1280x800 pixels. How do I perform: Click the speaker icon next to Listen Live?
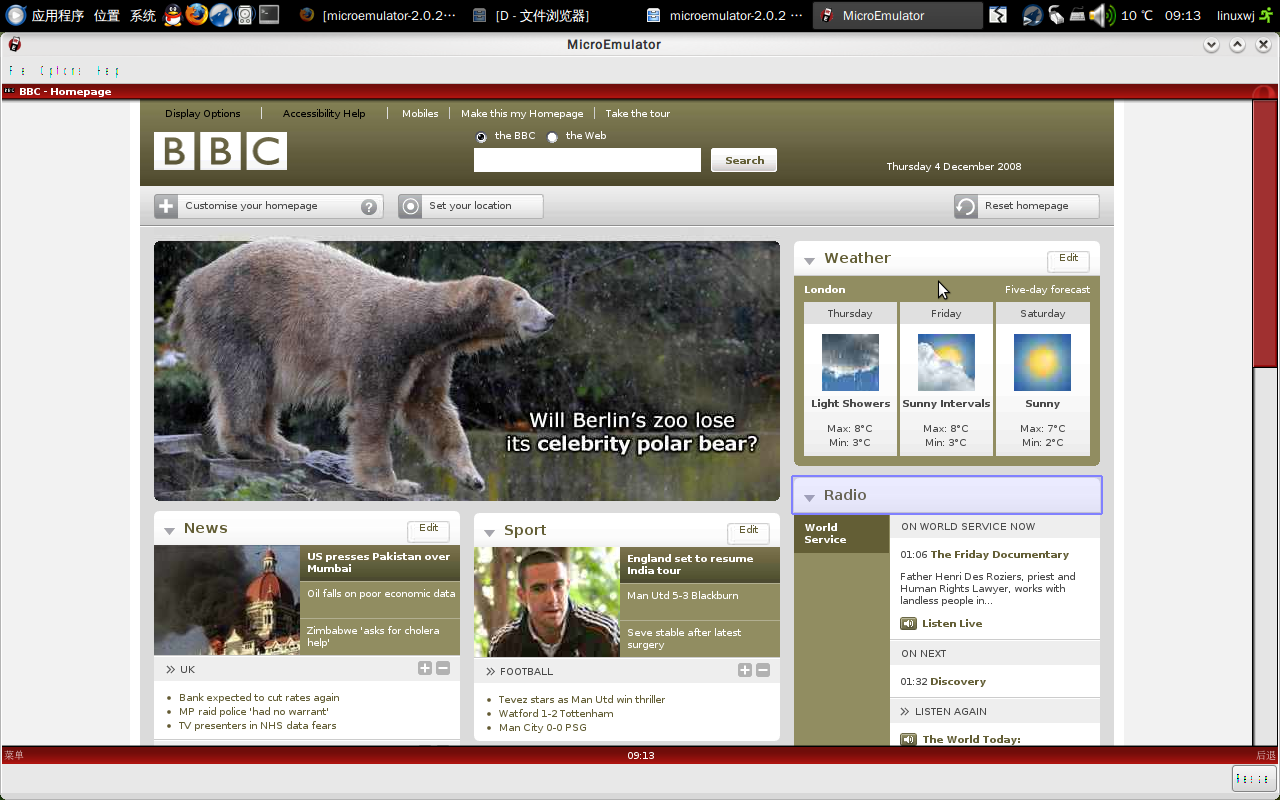[908, 623]
